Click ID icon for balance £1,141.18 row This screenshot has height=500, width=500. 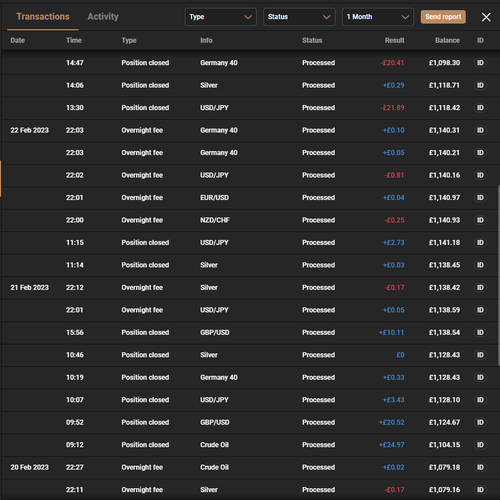480,243
